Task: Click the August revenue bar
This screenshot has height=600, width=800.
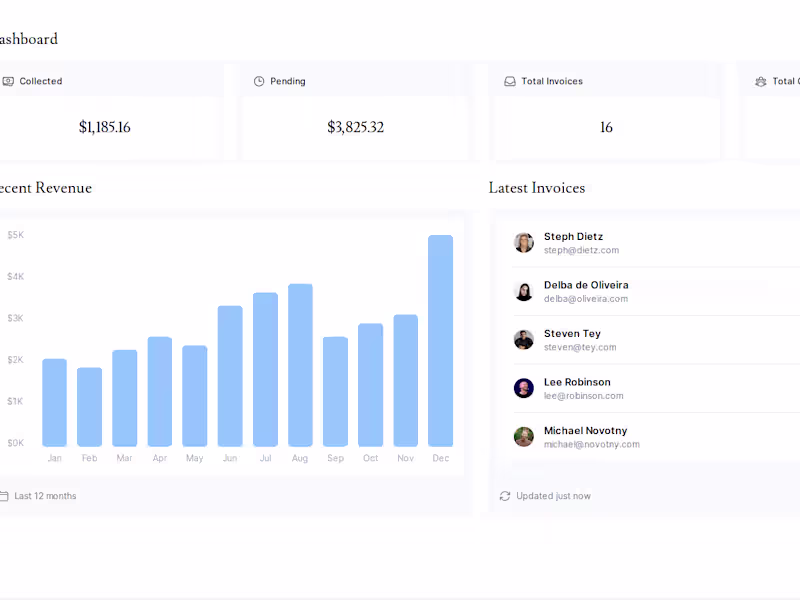Action: click(300, 365)
